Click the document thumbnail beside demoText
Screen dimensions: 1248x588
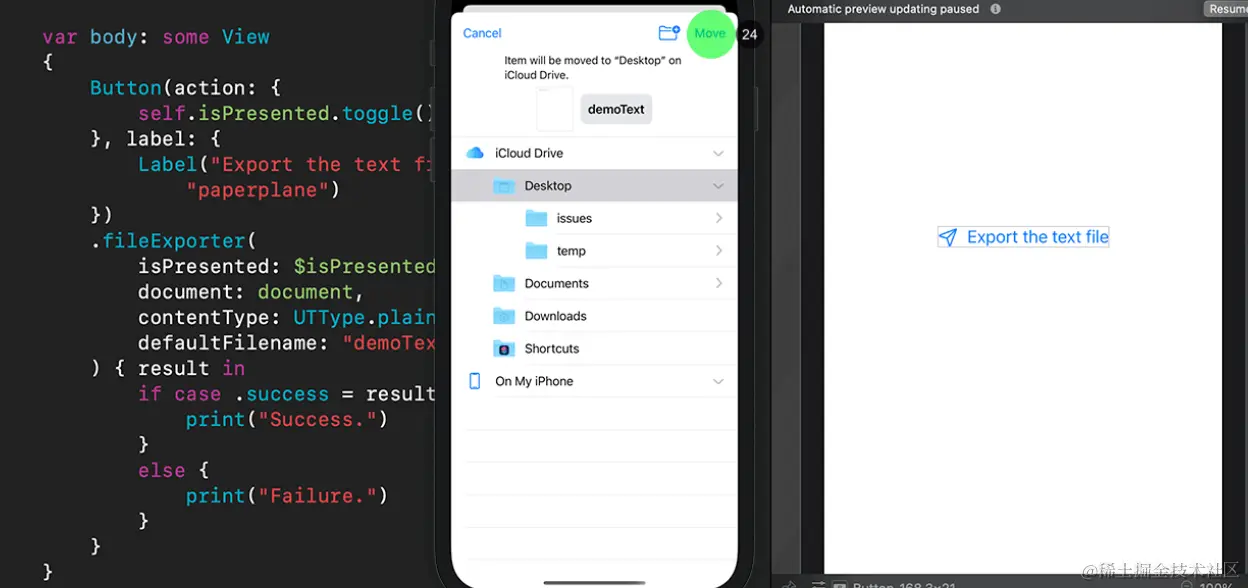555,109
